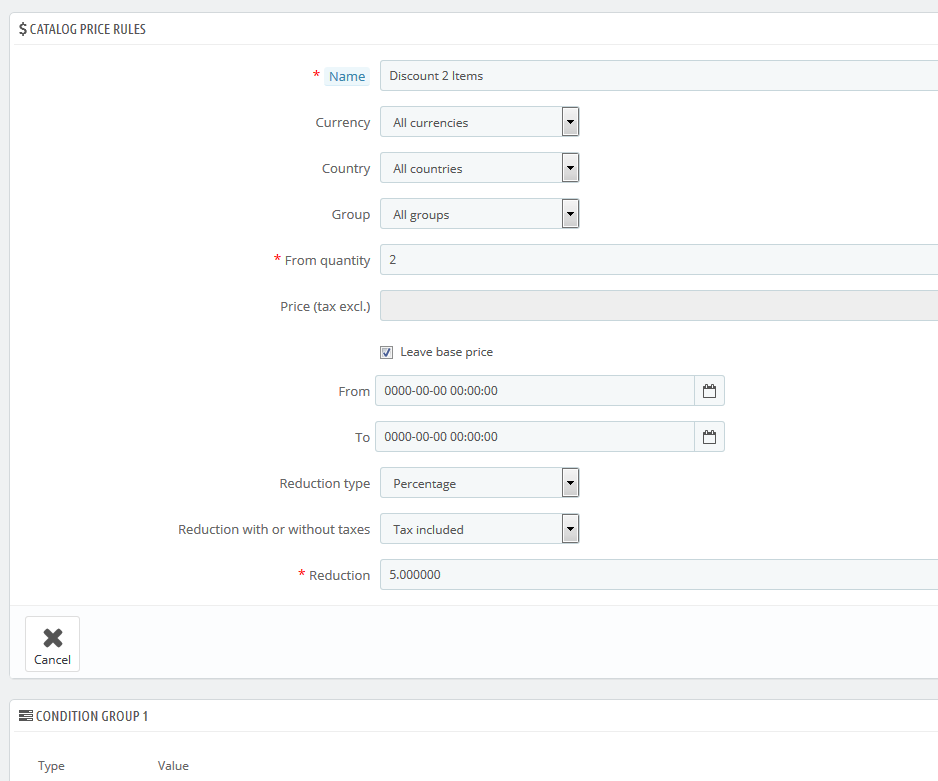
Task: Open the Group selection dropdown
Action: 479,214
